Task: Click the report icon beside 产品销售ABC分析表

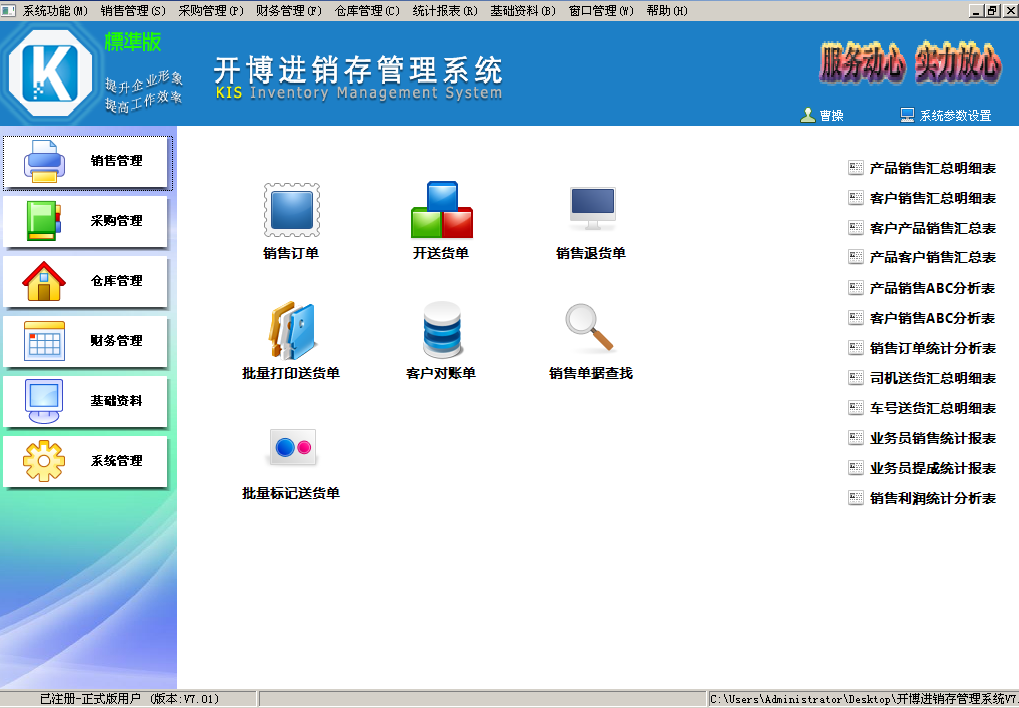Action: (x=856, y=287)
